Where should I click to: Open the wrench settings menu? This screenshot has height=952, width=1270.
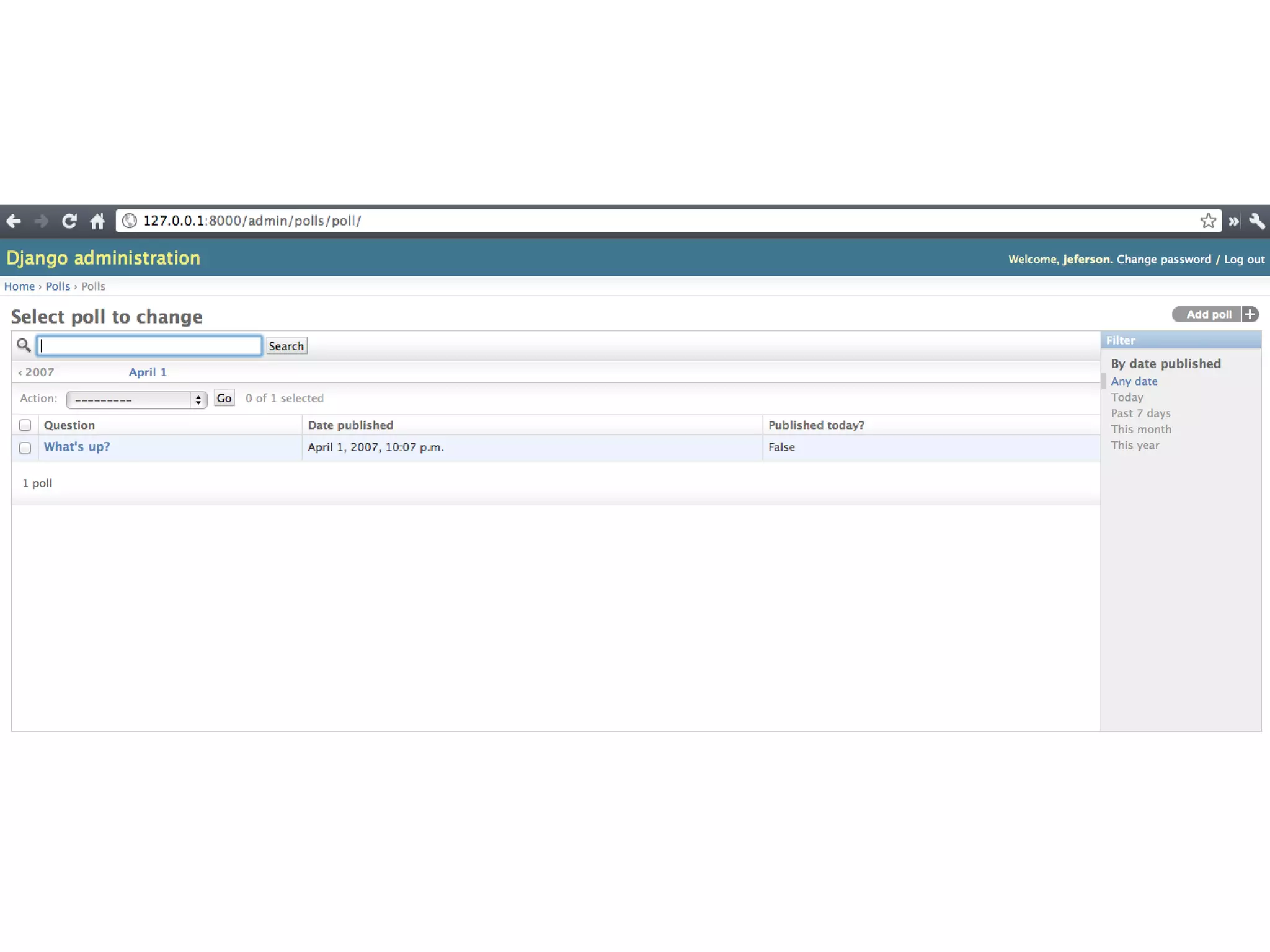pos(1257,221)
